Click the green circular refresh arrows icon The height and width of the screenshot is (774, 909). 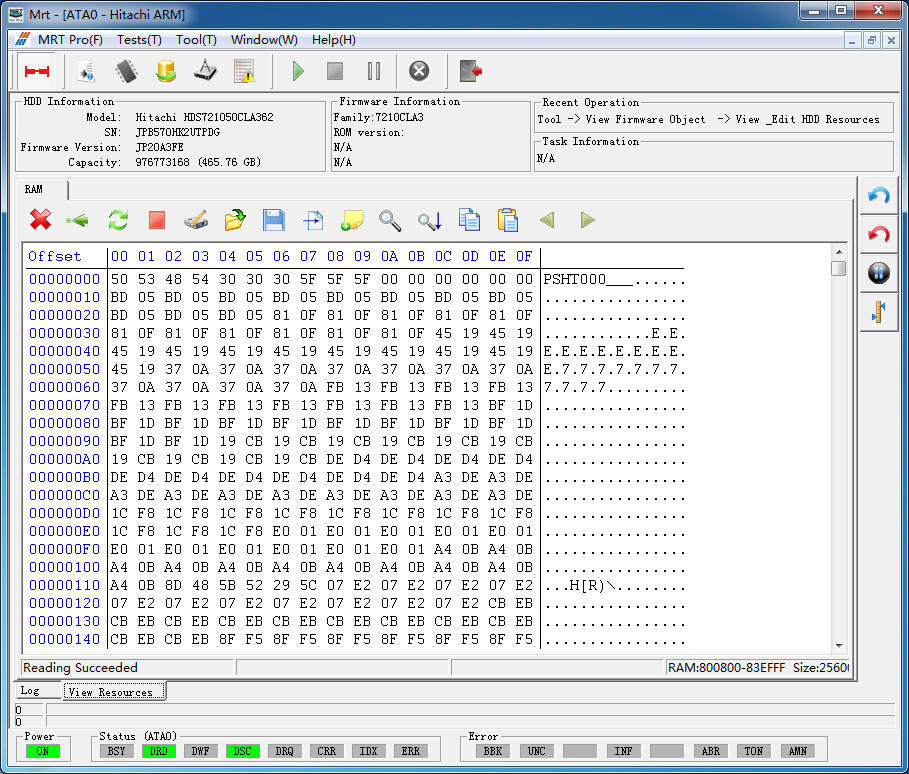click(x=118, y=220)
